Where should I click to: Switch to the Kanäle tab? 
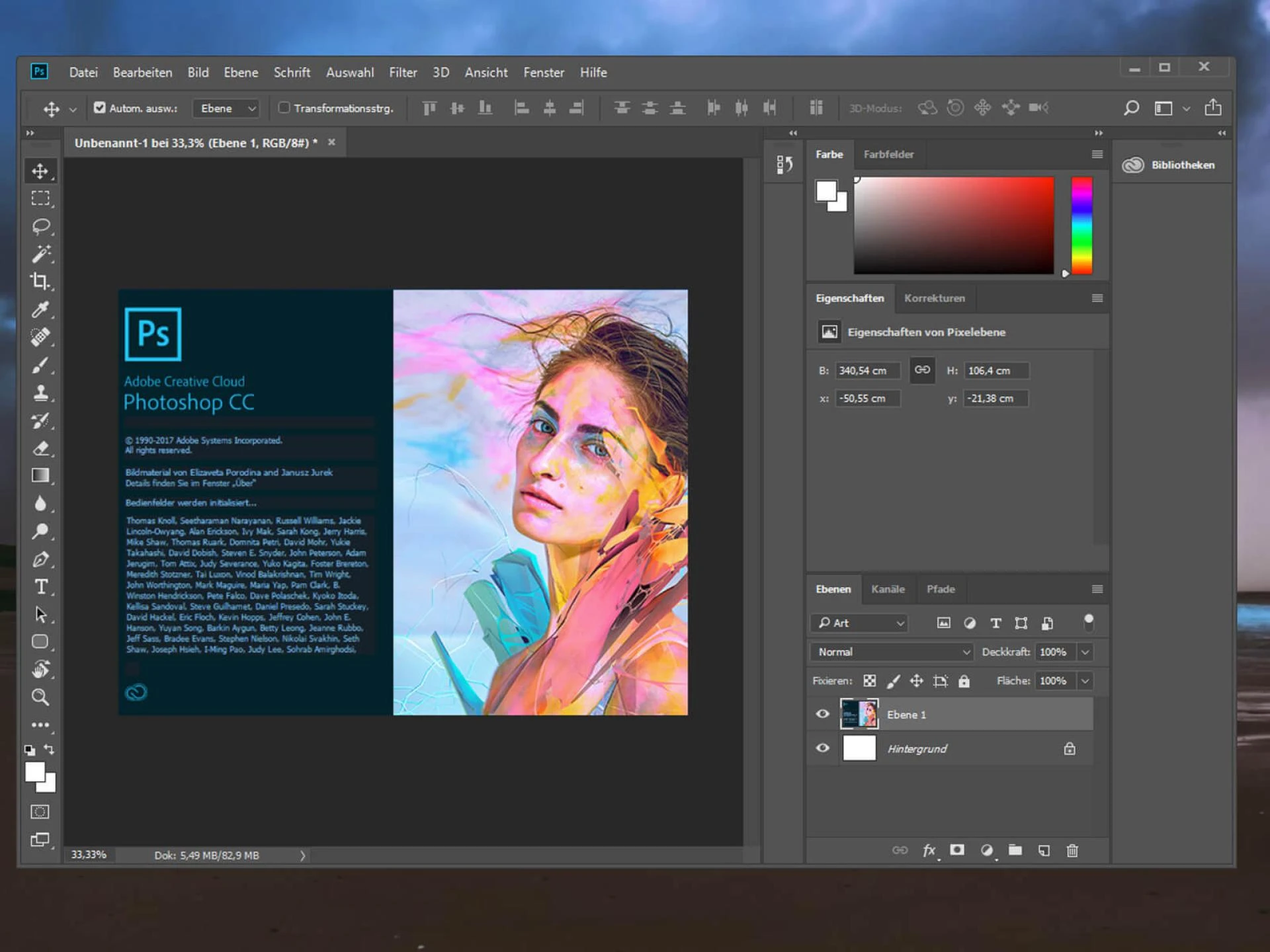888,589
